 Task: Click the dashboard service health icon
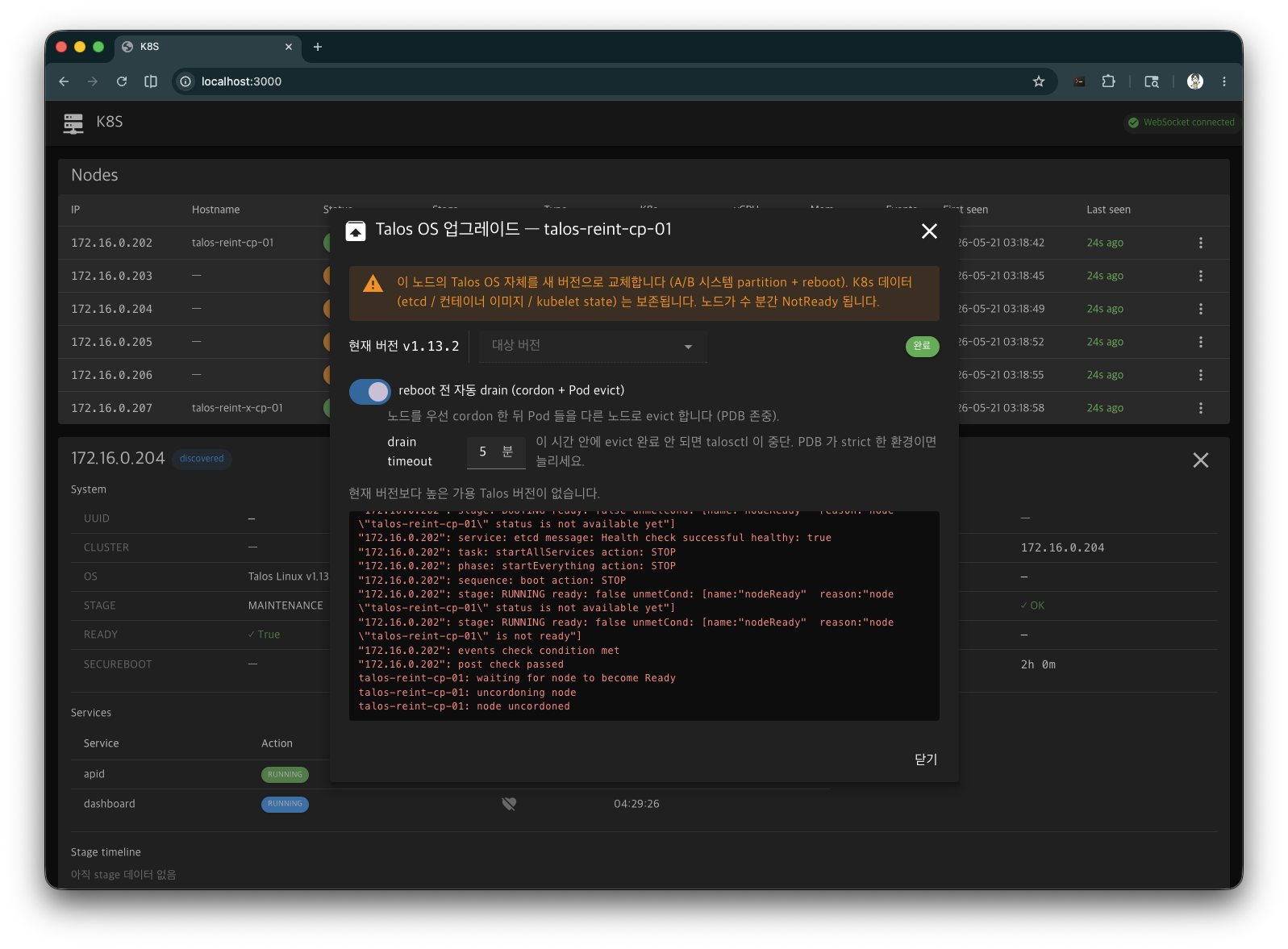509,804
